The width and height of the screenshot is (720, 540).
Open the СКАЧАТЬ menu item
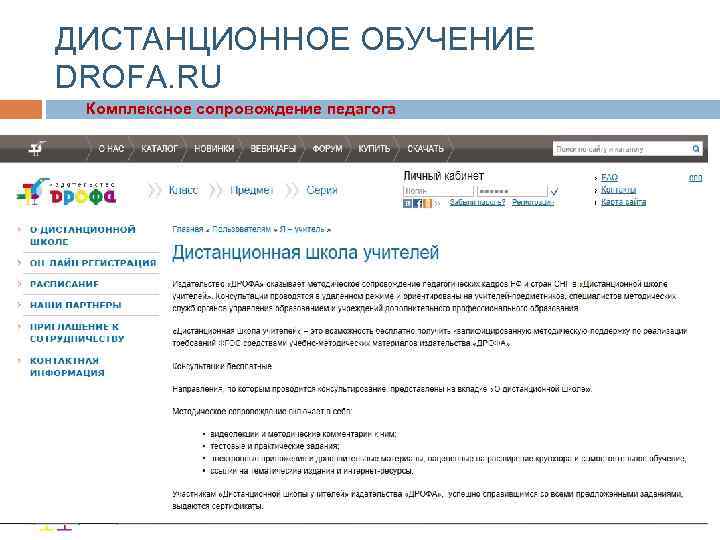click(x=426, y=149)
